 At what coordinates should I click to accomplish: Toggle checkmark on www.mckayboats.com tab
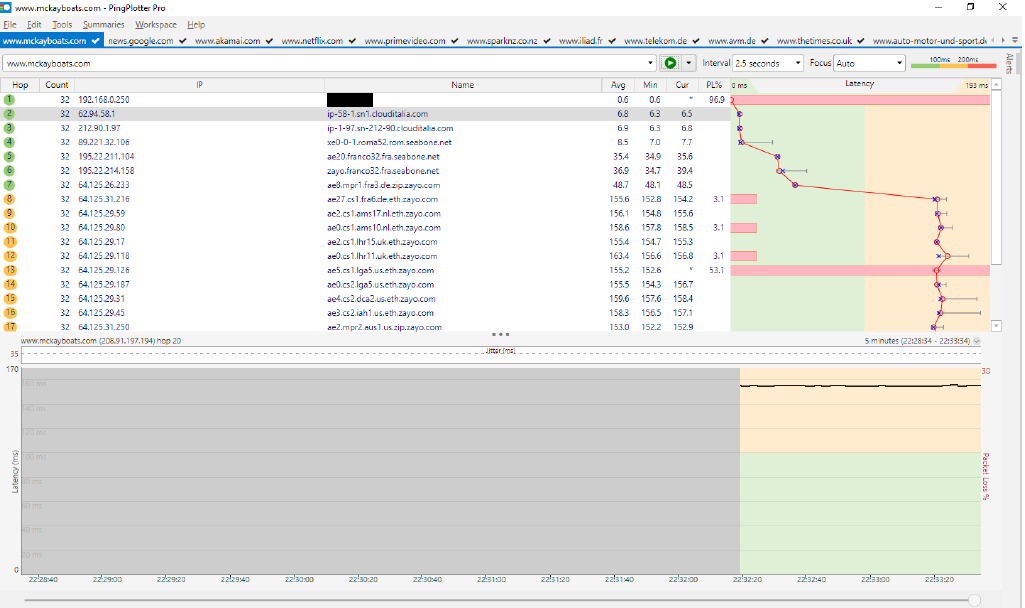pos(95,41)
